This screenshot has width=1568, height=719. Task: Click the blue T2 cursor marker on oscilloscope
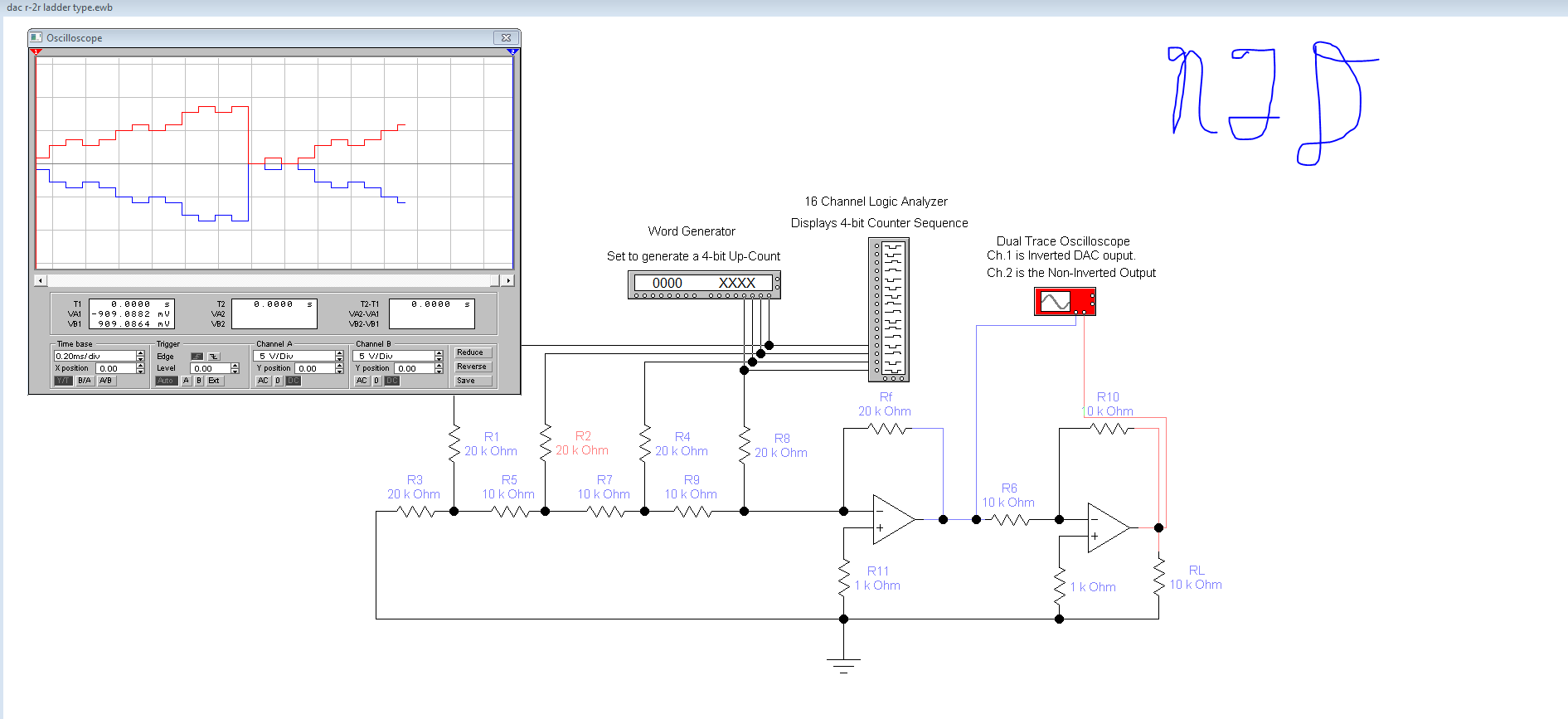[512, 51]
